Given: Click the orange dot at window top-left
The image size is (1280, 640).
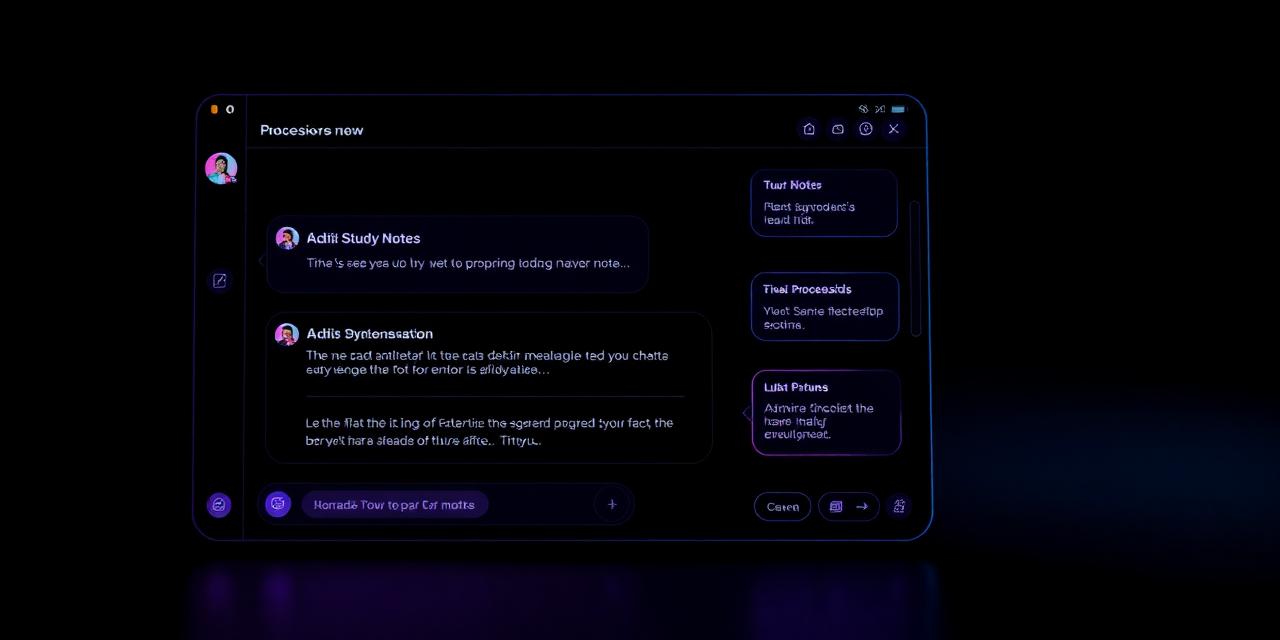Looking at the screenshot, I should (x=214, y=109).
